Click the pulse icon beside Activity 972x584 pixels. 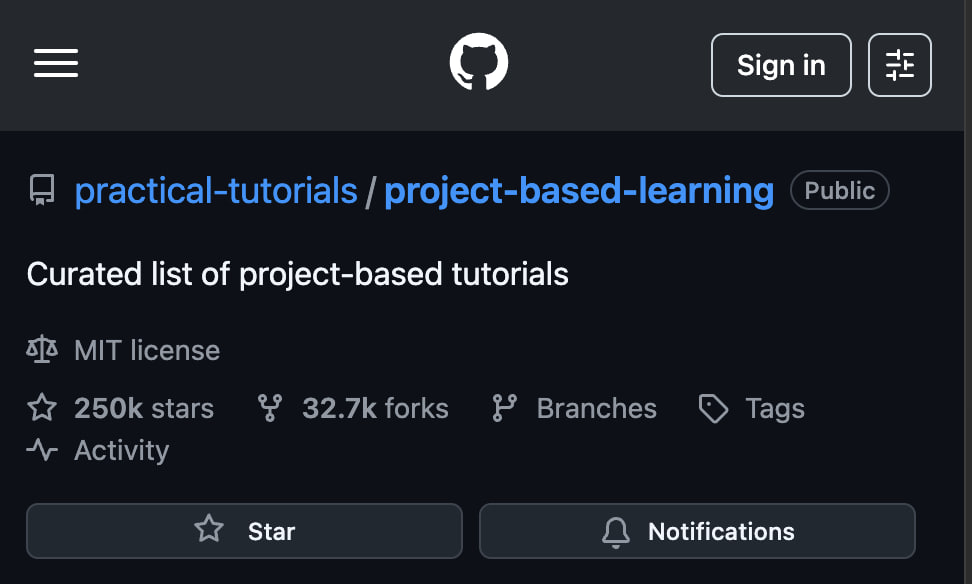[42, 450]
